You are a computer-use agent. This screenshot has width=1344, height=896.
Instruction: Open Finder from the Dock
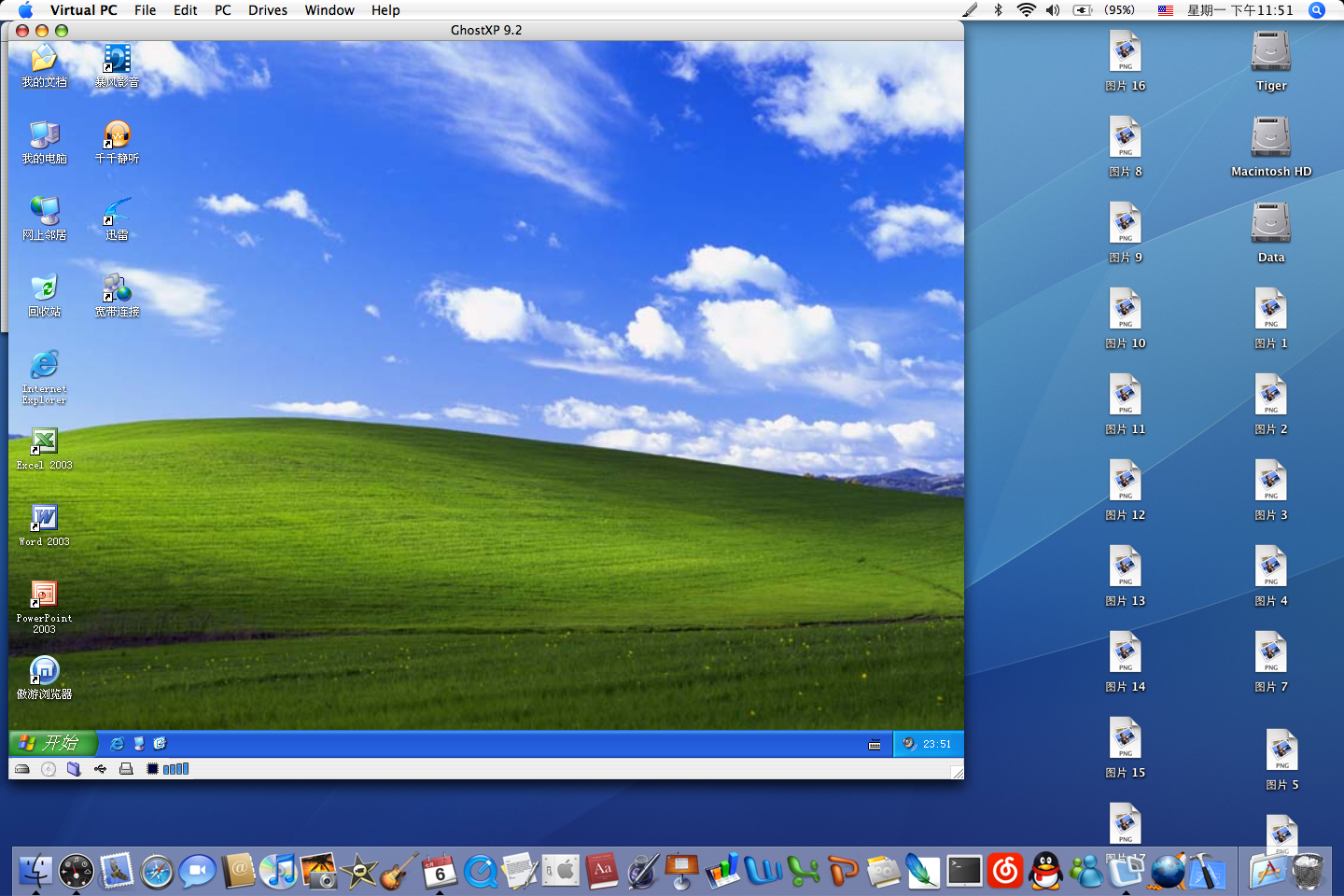[x=36, y=871]
